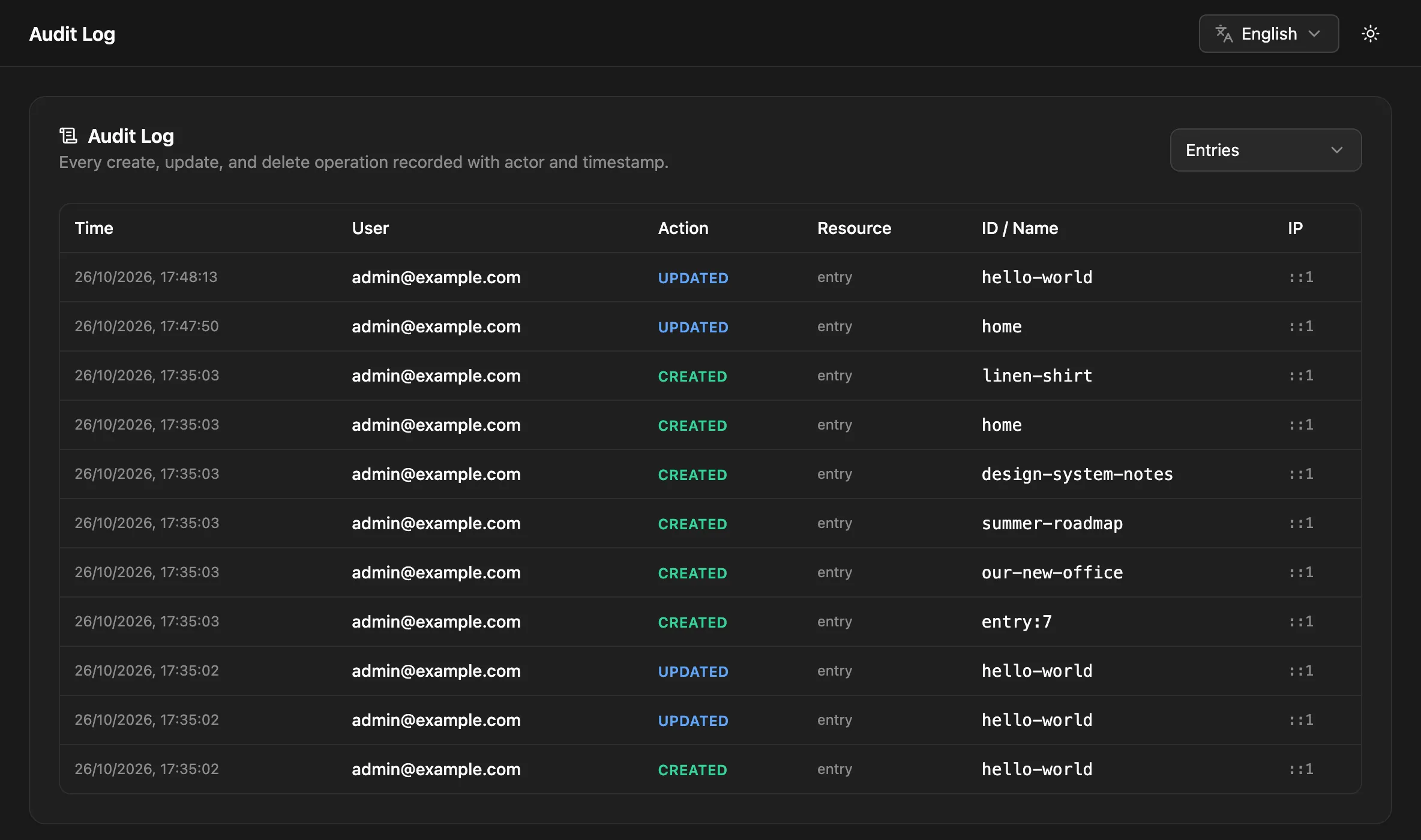The height and width of the screenshot is (840, 1421).
Task: Click resource 'entry' in linen-shirt row
Action: [x=834, y=376]
